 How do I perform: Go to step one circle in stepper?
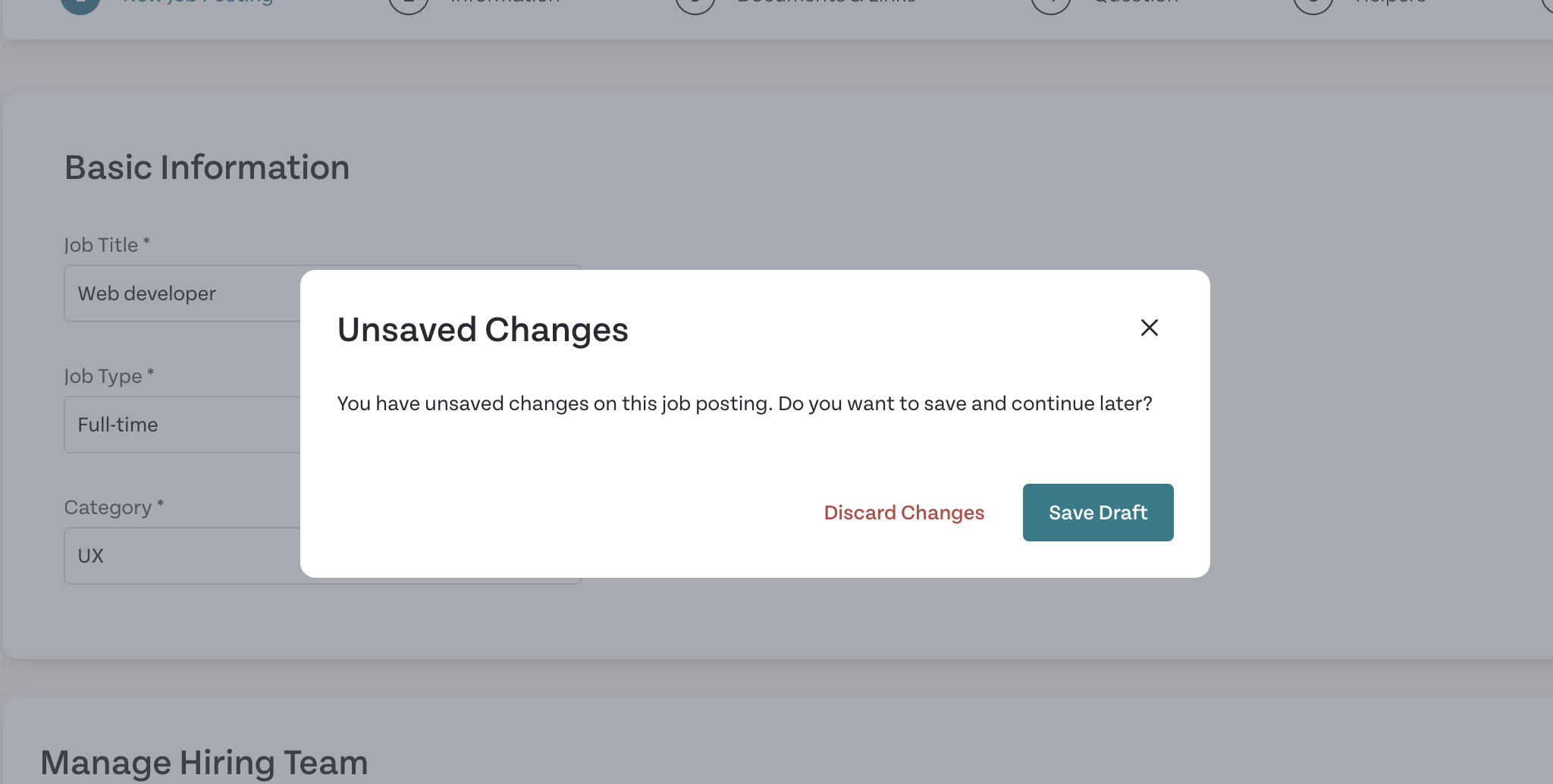click(x=80, y=4)
